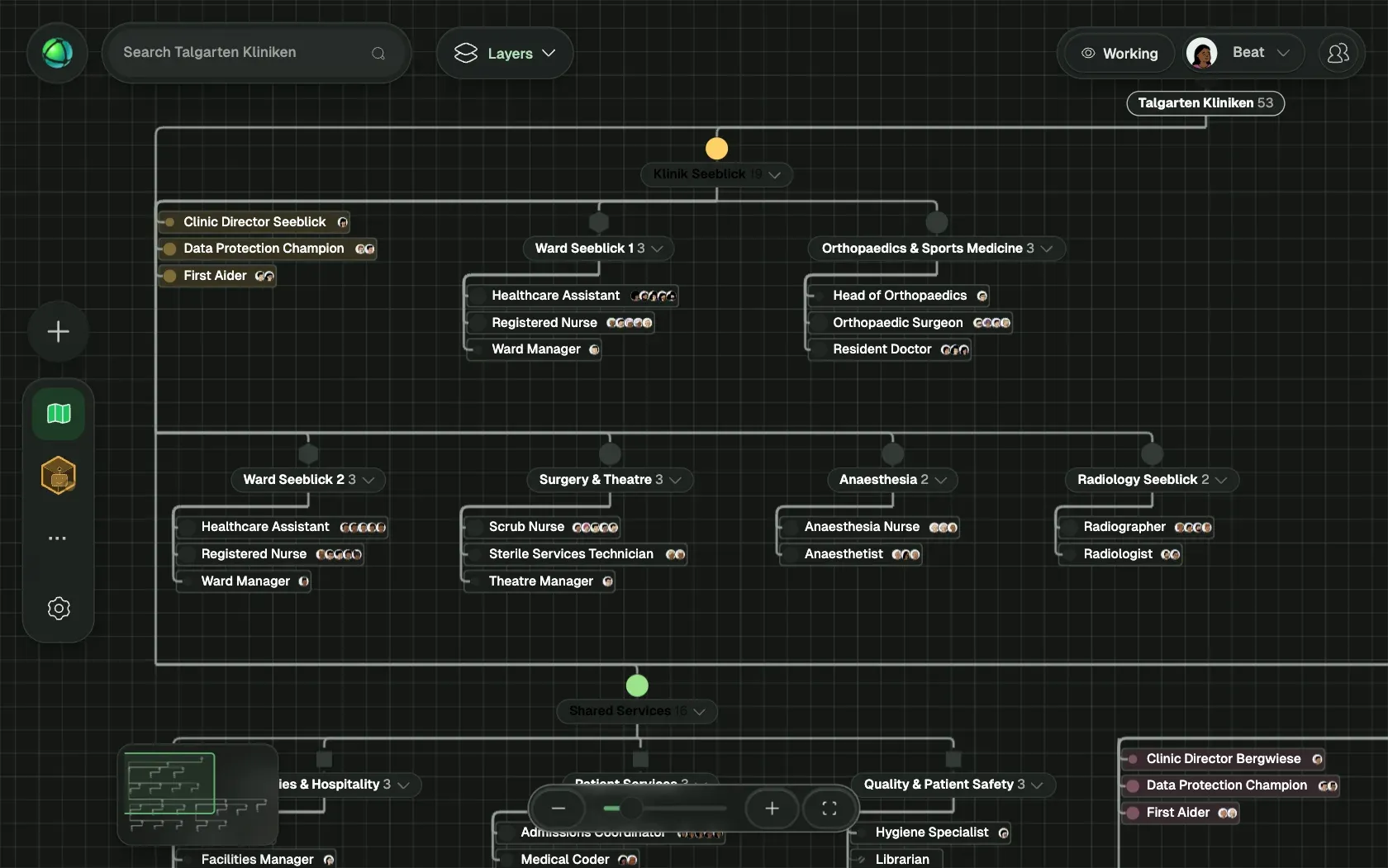Select the map view icon
Image resolution: width=1388 pixels, height=868 pixels.
tap(59, 413)
